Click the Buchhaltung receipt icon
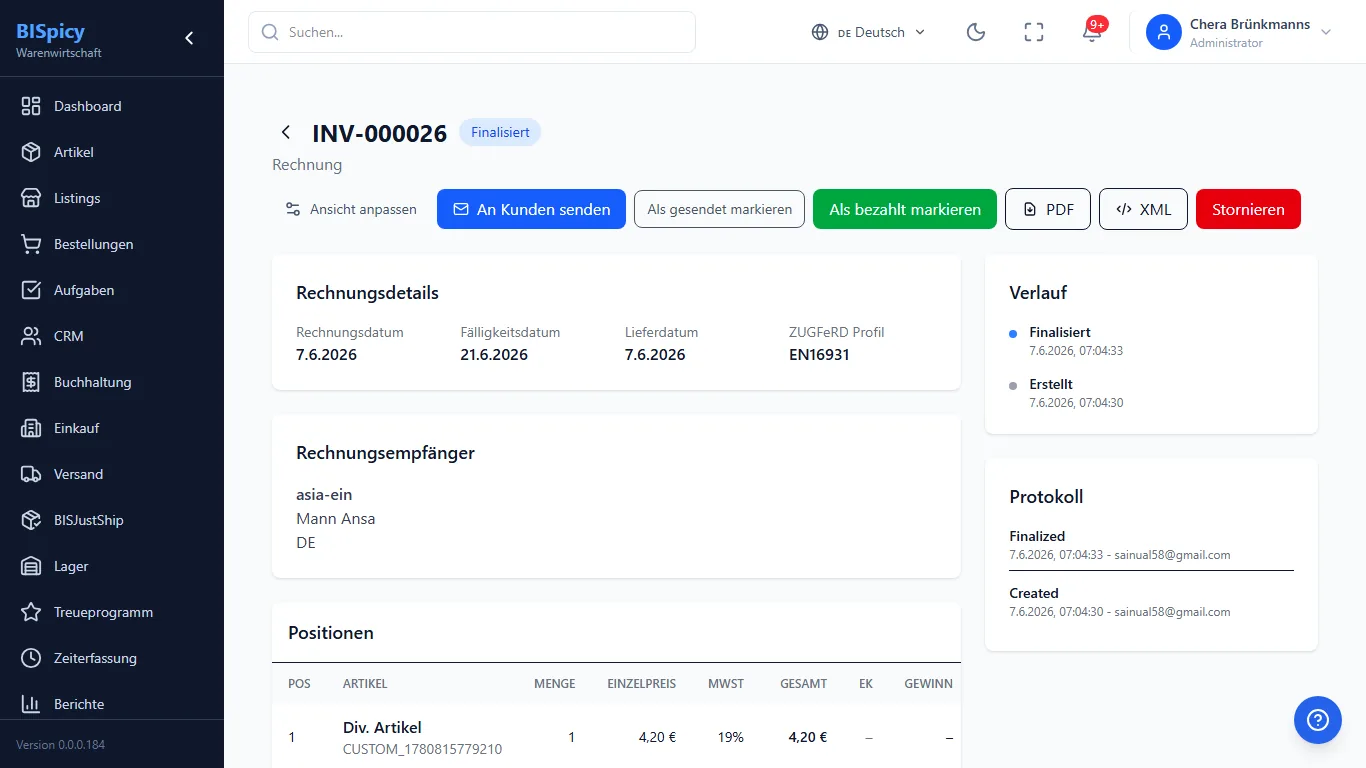Image resolution: width=1366 pixels, height=768 pixels. click(x=31, y=382)
